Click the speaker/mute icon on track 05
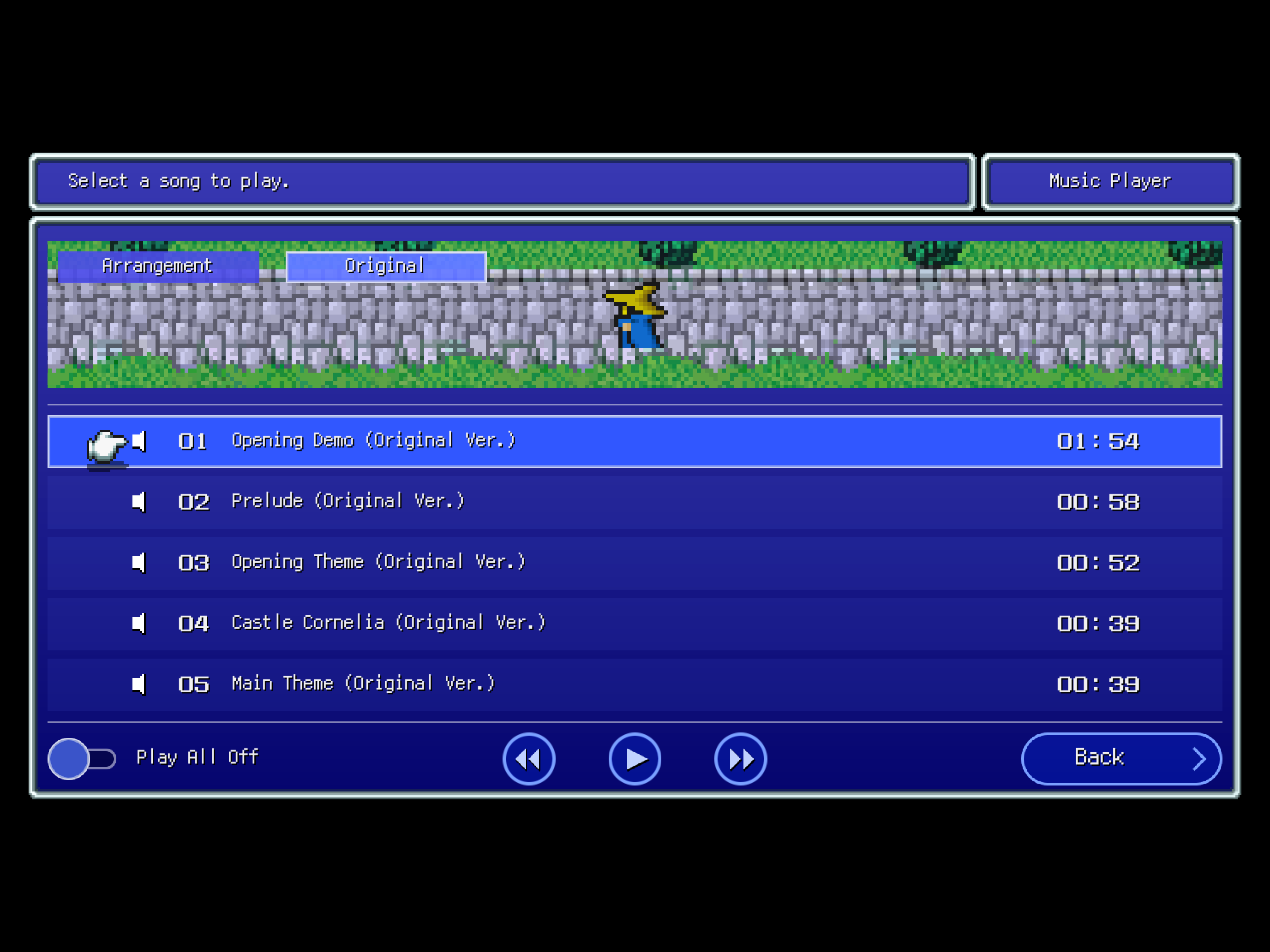1270x952 pixels. pos(139,684)
